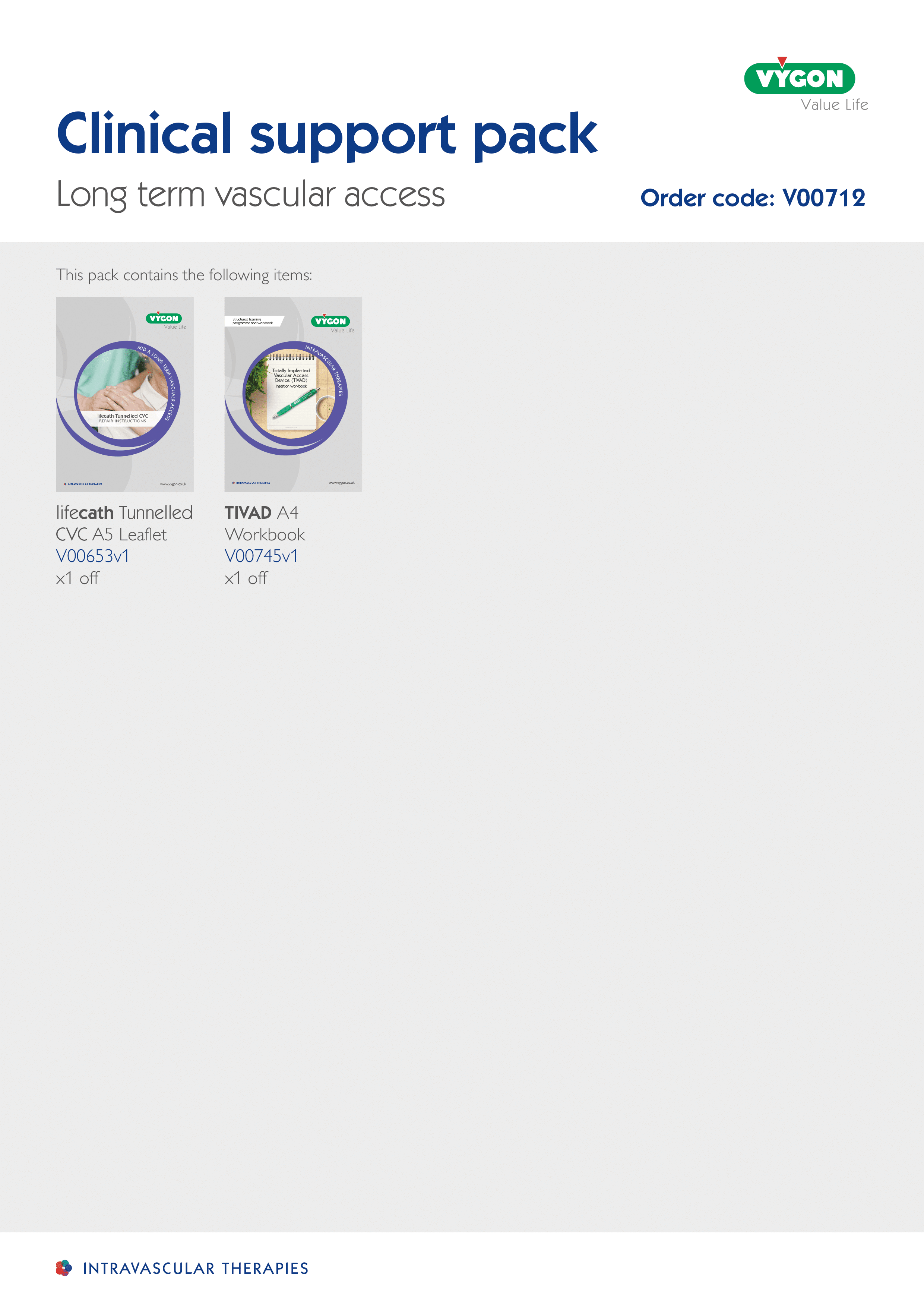Click www.vygon.co.uk on the lifecath leaflet cover

pos(173,484)
